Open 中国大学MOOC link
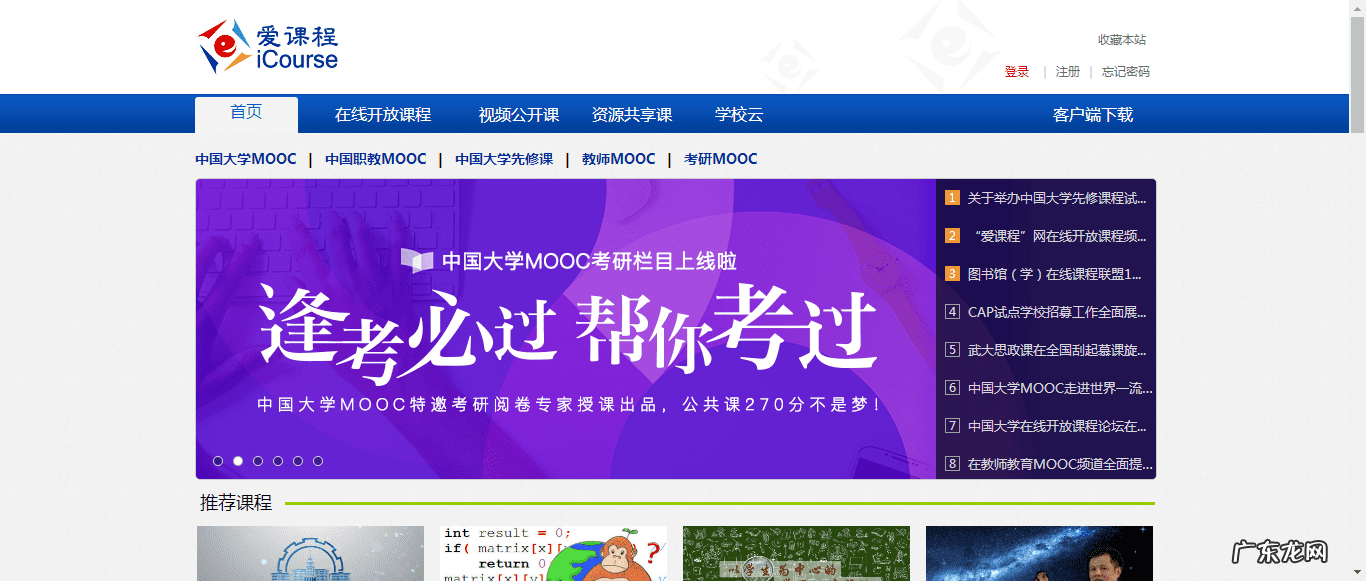Viewport: 1366px width, 581px height. pyautogui.click(x=246, y=159)
